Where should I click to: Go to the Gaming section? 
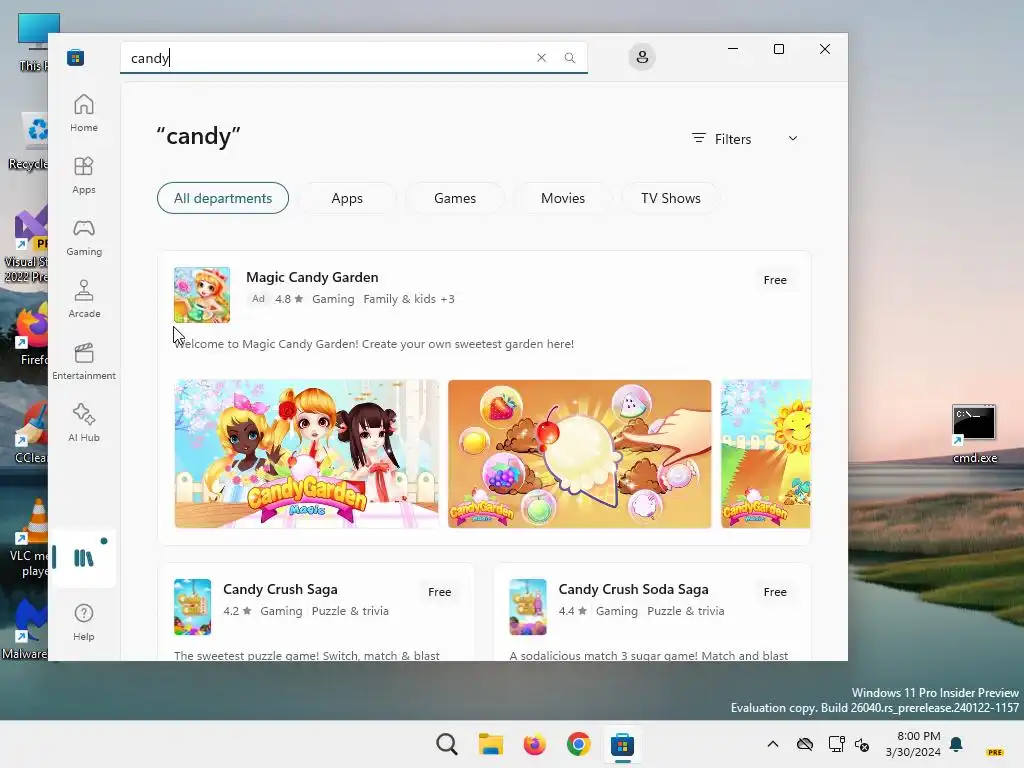click(84, 238)
